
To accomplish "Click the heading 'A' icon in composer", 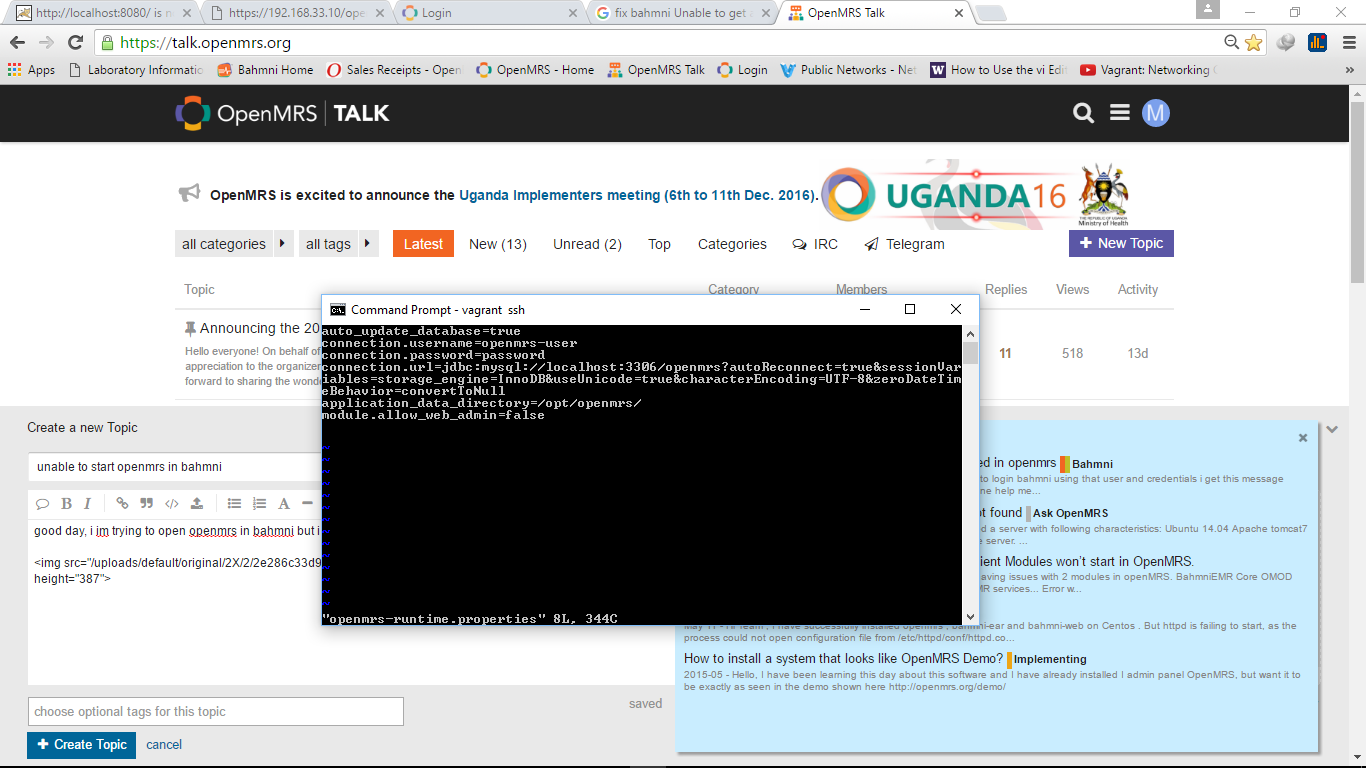I will (x=284, y=503).
